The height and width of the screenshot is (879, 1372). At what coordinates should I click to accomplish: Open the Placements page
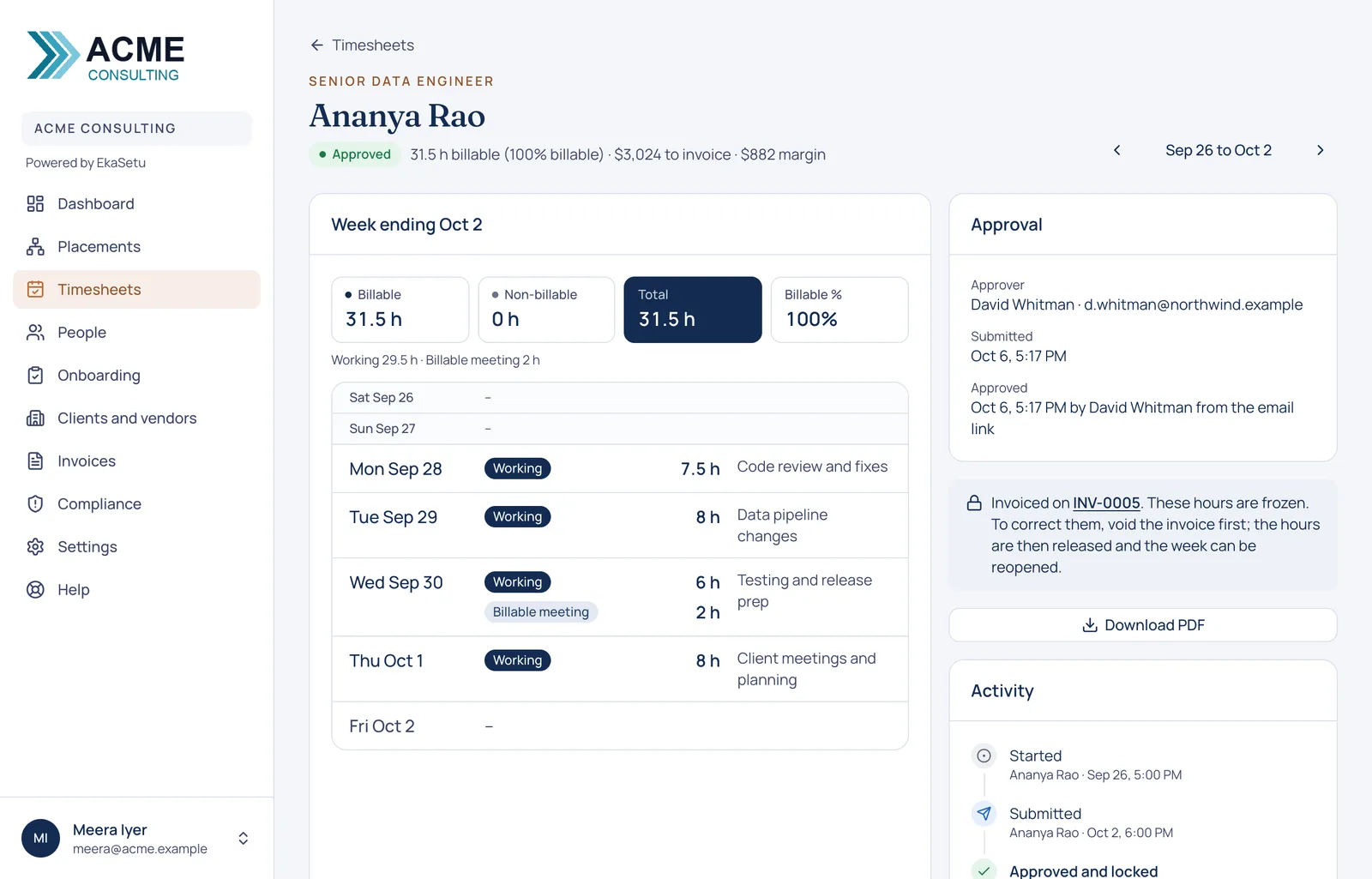[137, 247]
